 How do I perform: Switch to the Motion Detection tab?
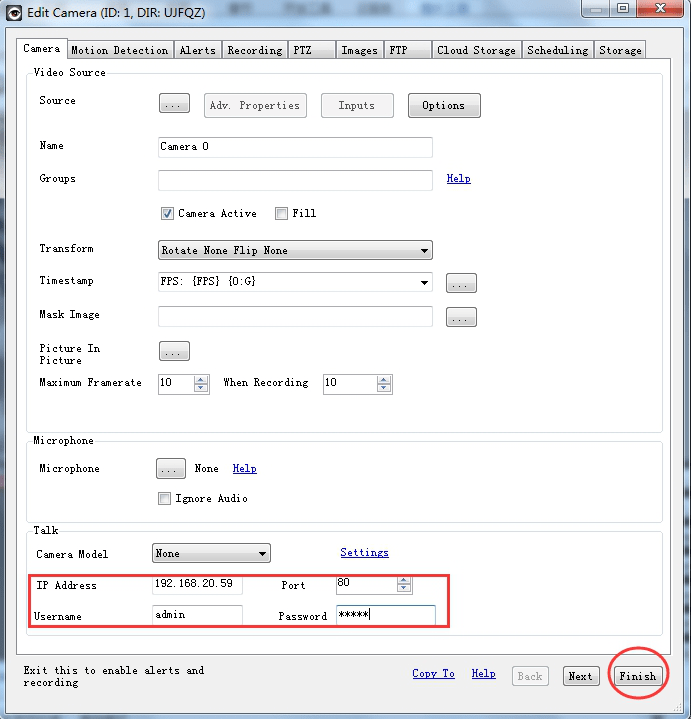point(120,50)
